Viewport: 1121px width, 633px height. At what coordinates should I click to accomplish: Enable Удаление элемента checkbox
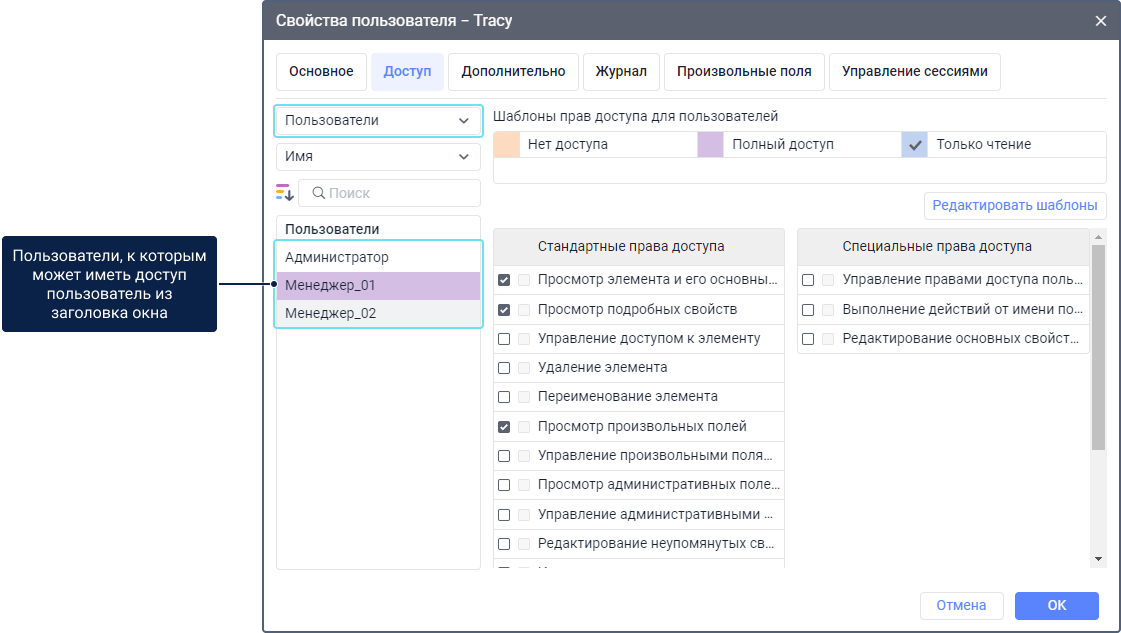[x=504, y=368]
